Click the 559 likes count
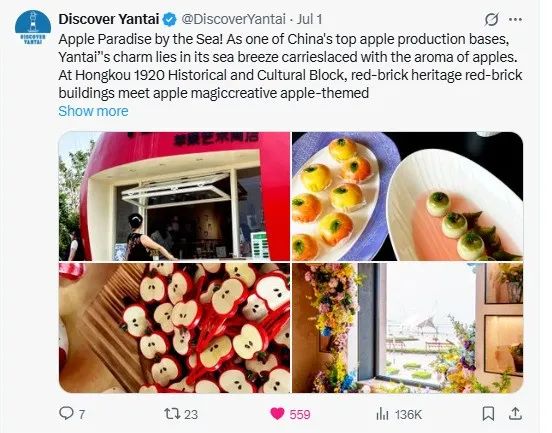Image resolution: width=552 pixels, height=433 pixels. point(300,414)
